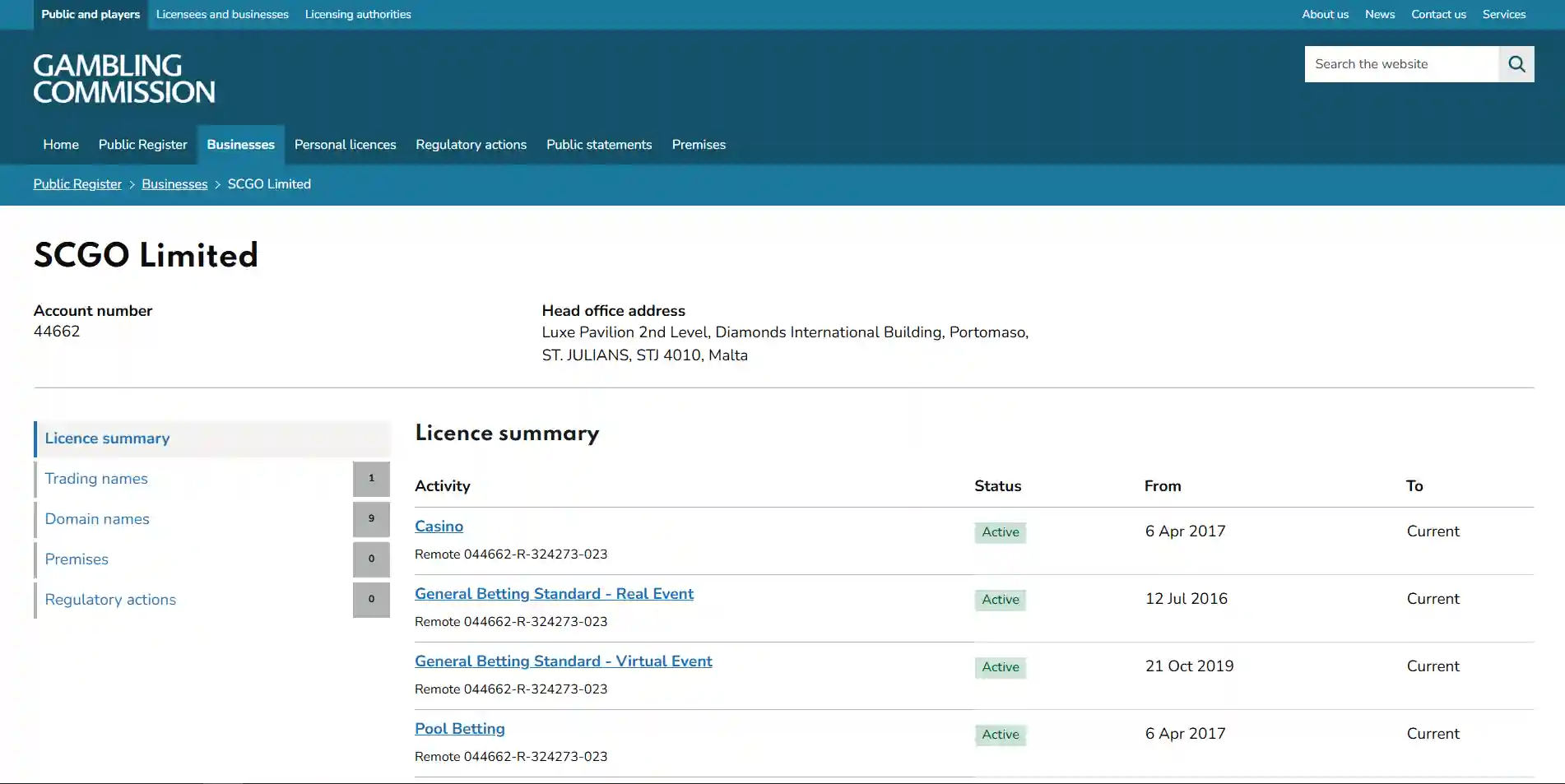1565x784 pixels.
Task: Open Regulatory actions in top navigation
Action: tap(471, 145)
